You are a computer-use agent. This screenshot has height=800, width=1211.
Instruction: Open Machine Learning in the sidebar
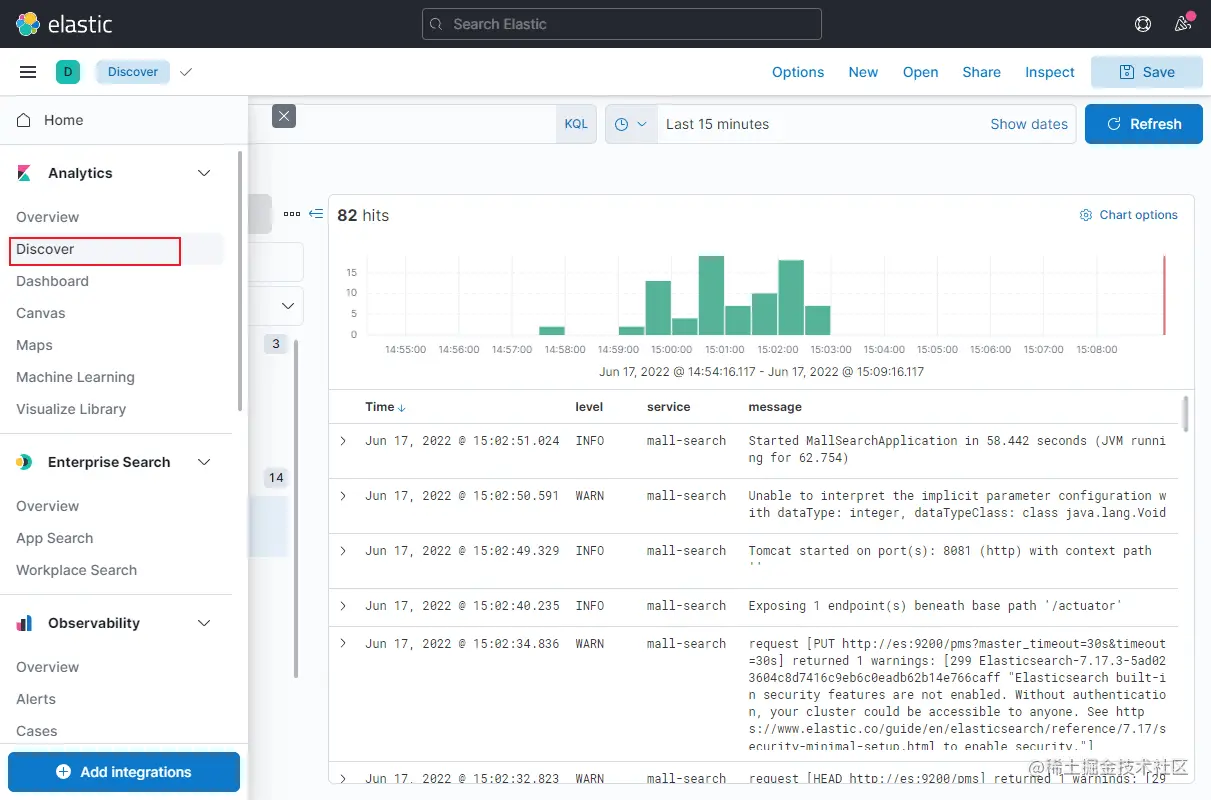(75, 377)
